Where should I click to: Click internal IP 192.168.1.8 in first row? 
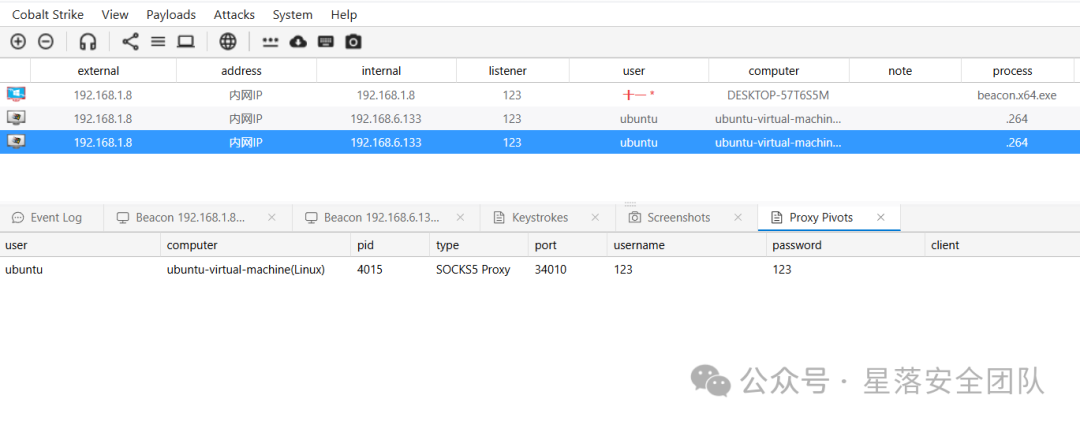pyautogui.click(x=386, y=96)
